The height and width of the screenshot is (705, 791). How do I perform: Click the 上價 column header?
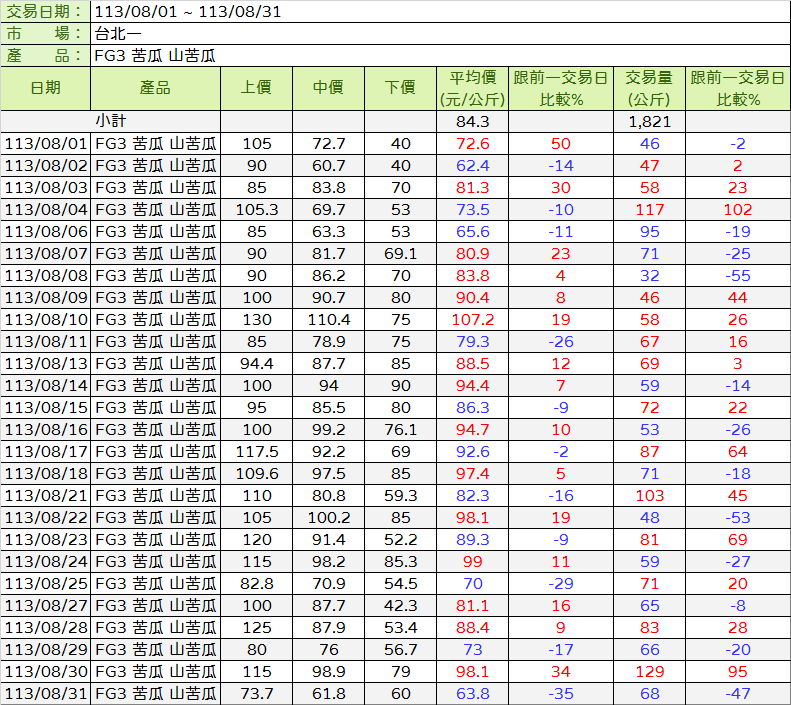click(x=256, y=88)
